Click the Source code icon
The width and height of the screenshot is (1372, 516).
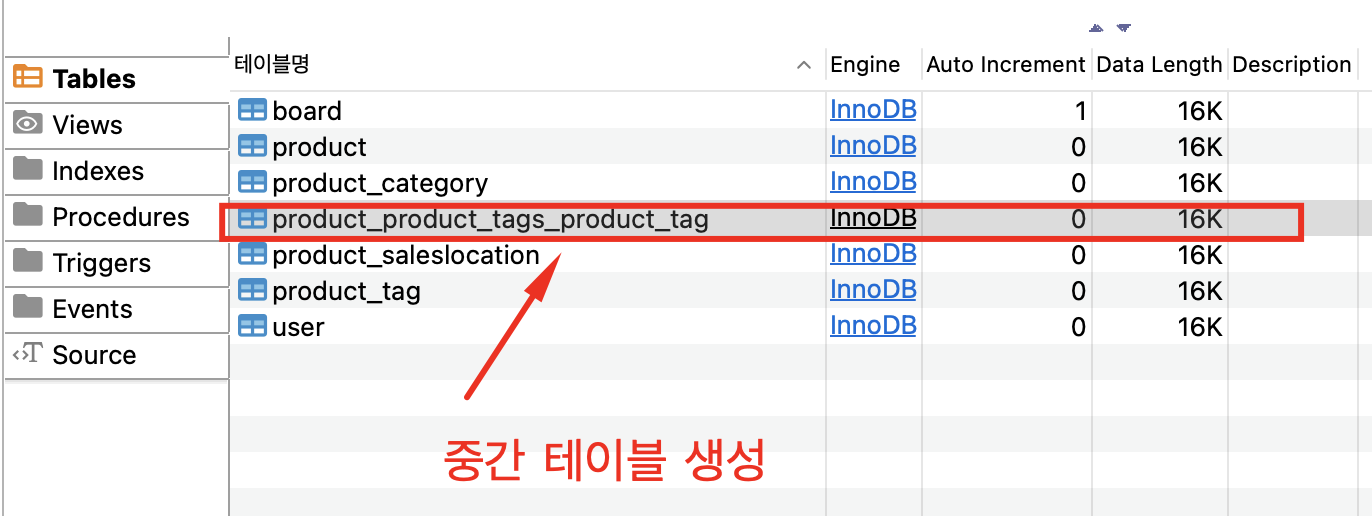pos(27,354)
